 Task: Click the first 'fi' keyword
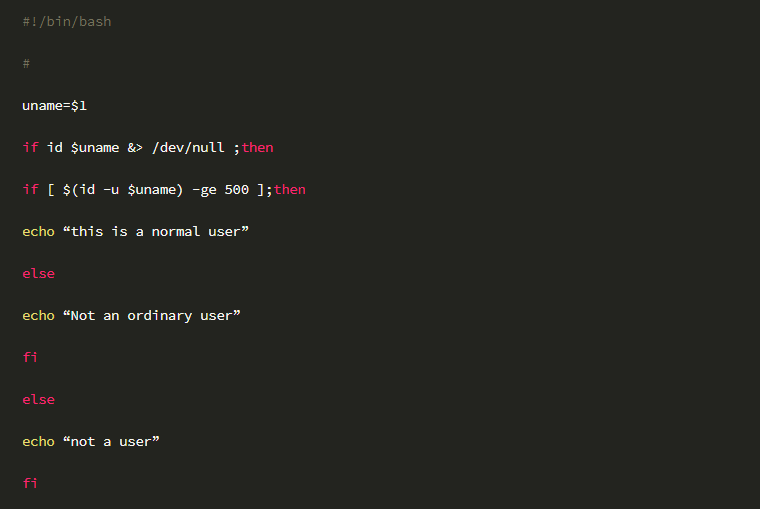coord(30,357)
